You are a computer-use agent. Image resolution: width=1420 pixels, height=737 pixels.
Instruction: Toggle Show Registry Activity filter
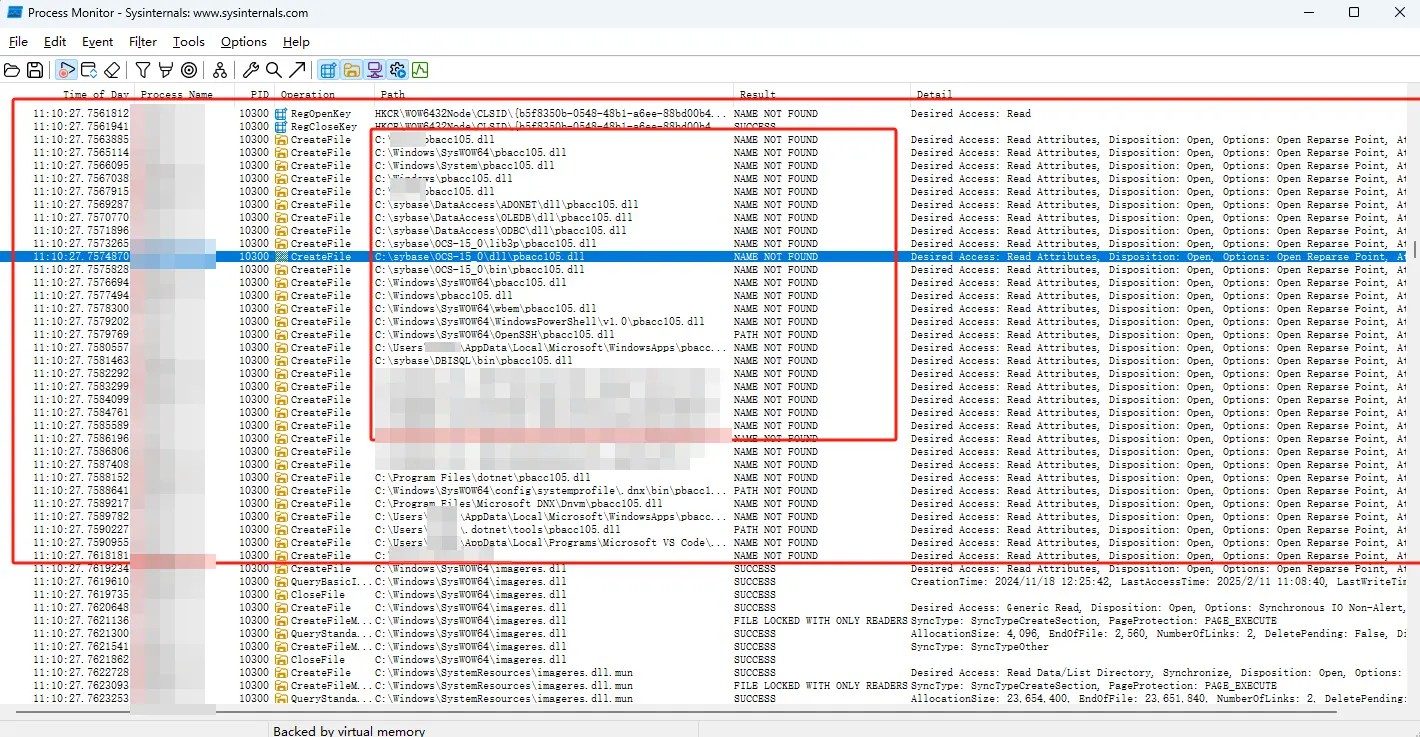point(328,70)
